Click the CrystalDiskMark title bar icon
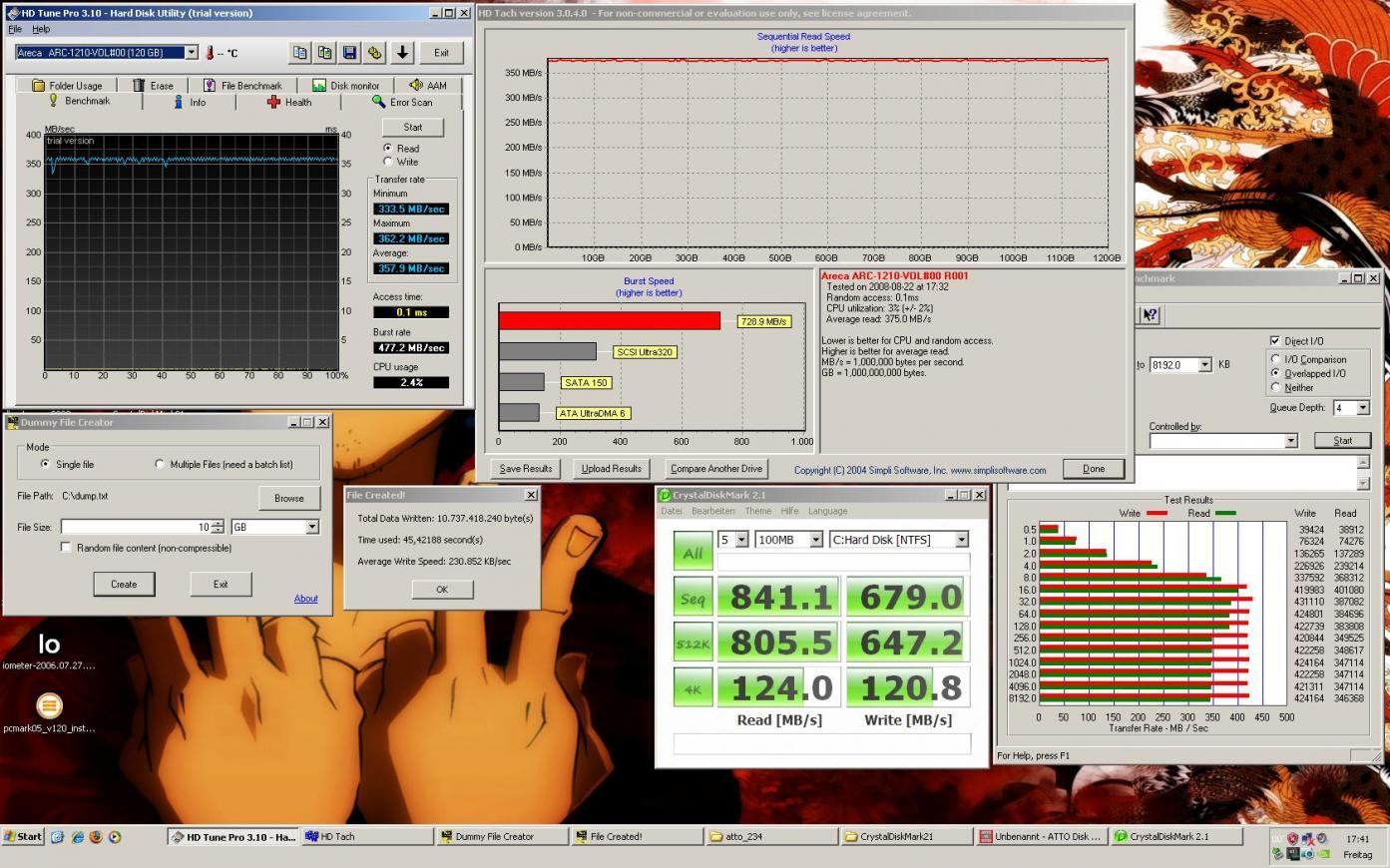 tap(665, 495)
